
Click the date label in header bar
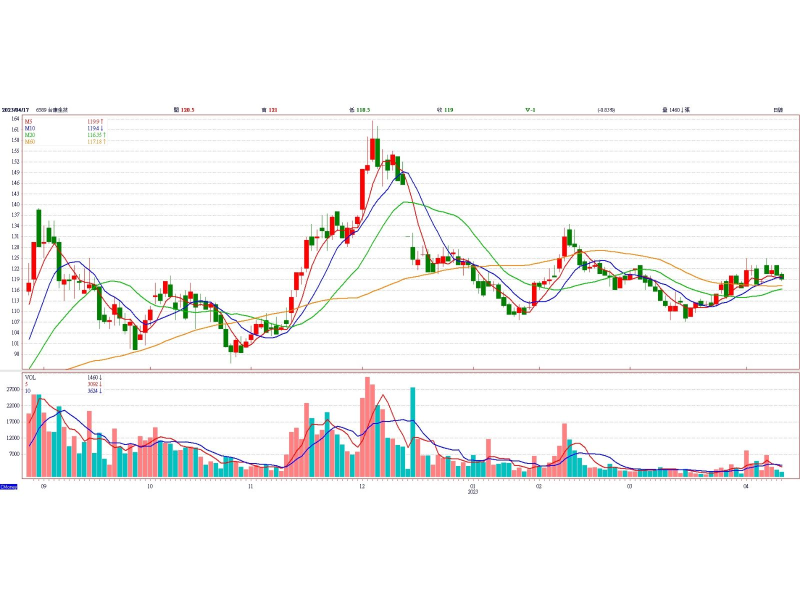point(14,109)
